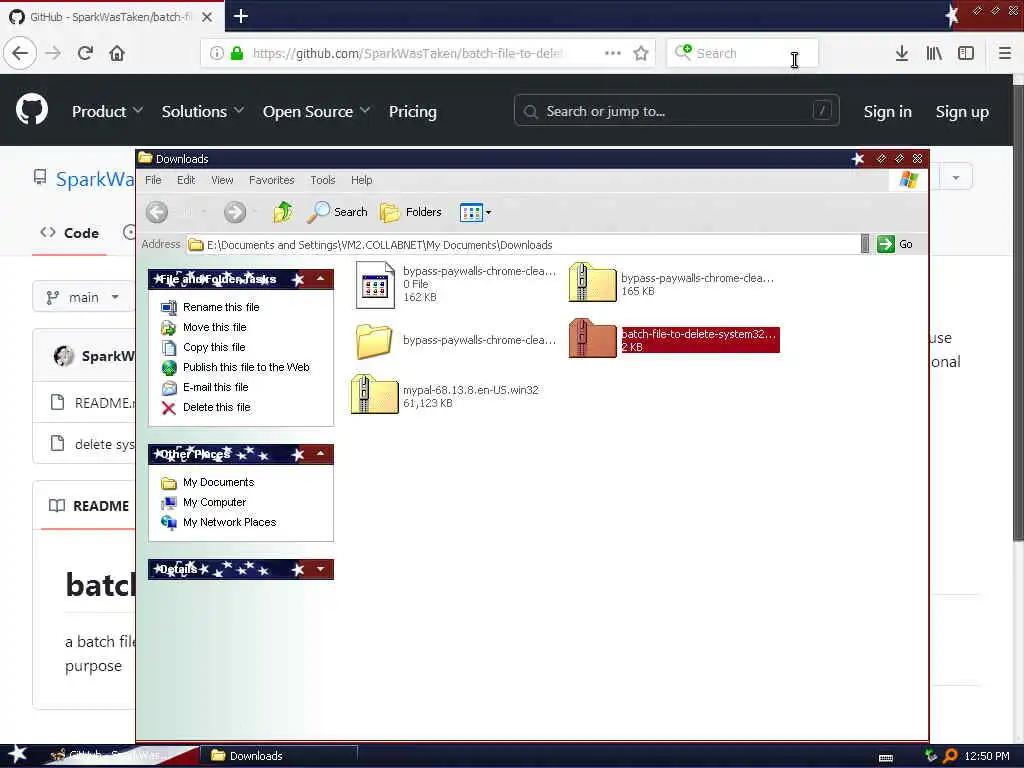Click GitHub Sign up button
This screenshot has width=1024, height=768.
click(962, 112)
